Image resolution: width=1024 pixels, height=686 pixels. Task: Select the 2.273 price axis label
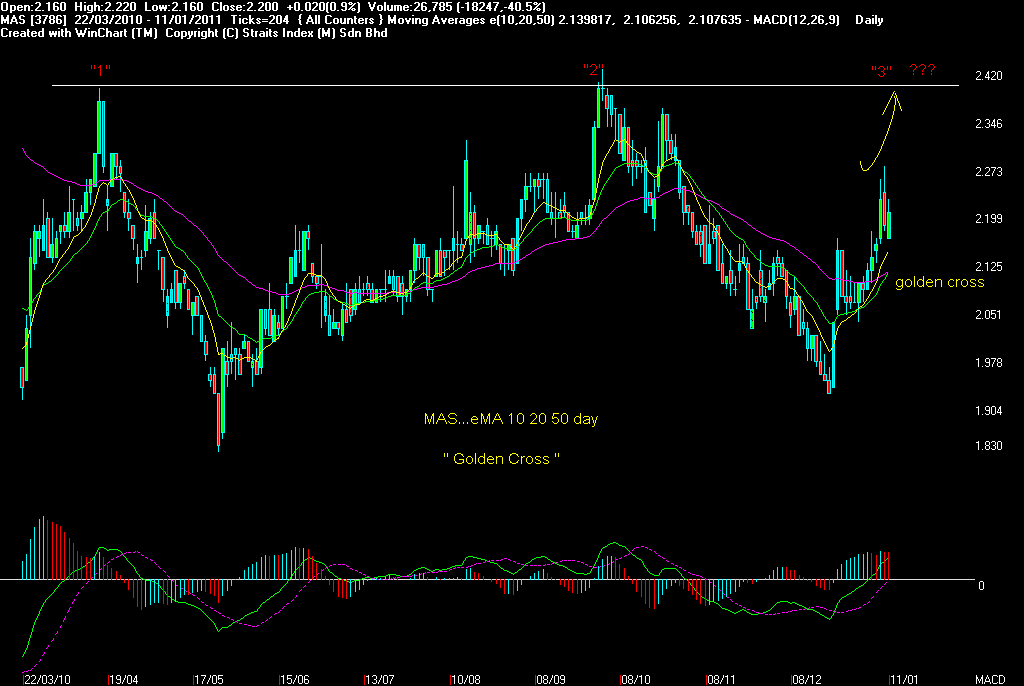click(x=989, y=172)
